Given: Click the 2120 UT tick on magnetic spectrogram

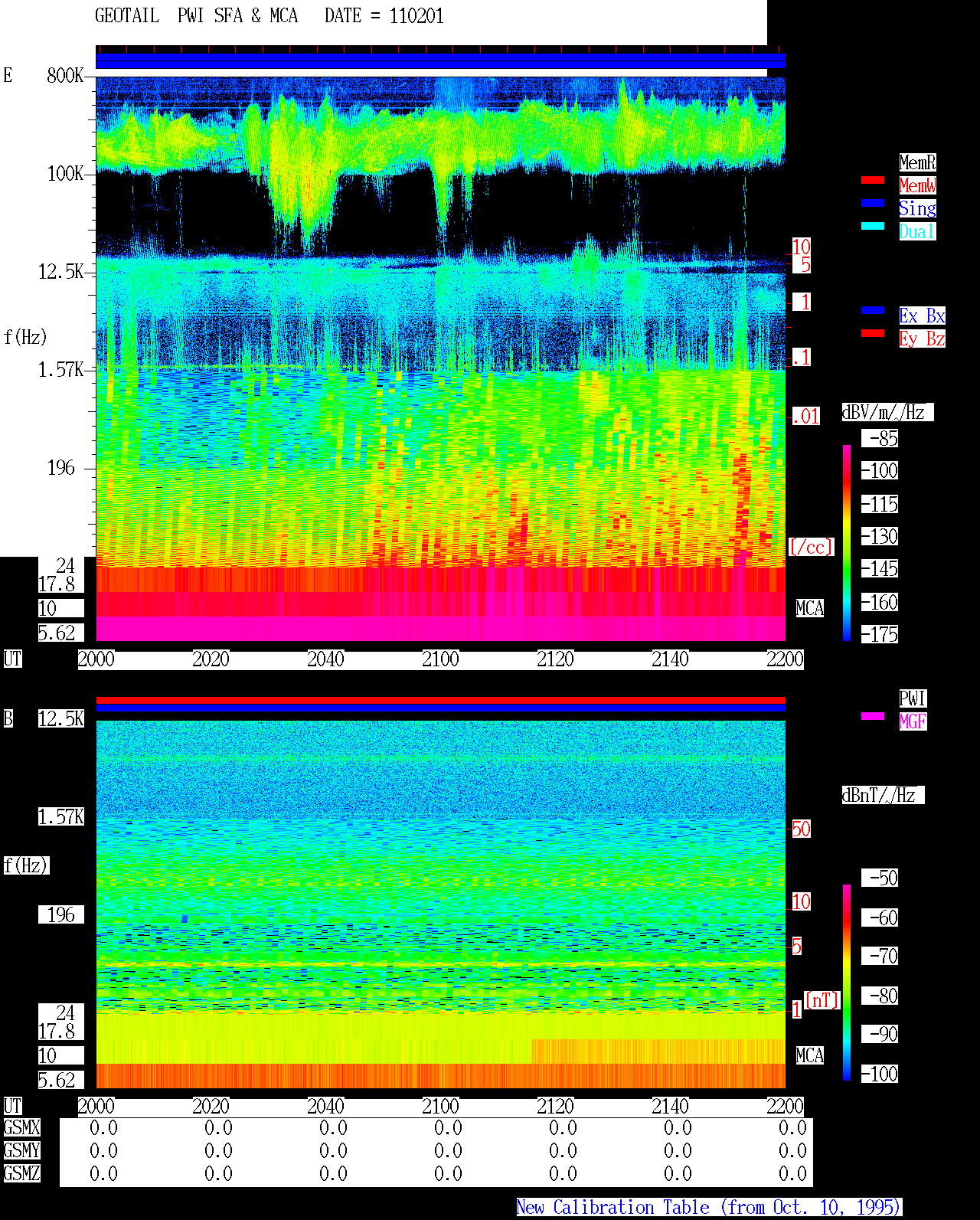Looking at the screenshot, I should 555,1107.
